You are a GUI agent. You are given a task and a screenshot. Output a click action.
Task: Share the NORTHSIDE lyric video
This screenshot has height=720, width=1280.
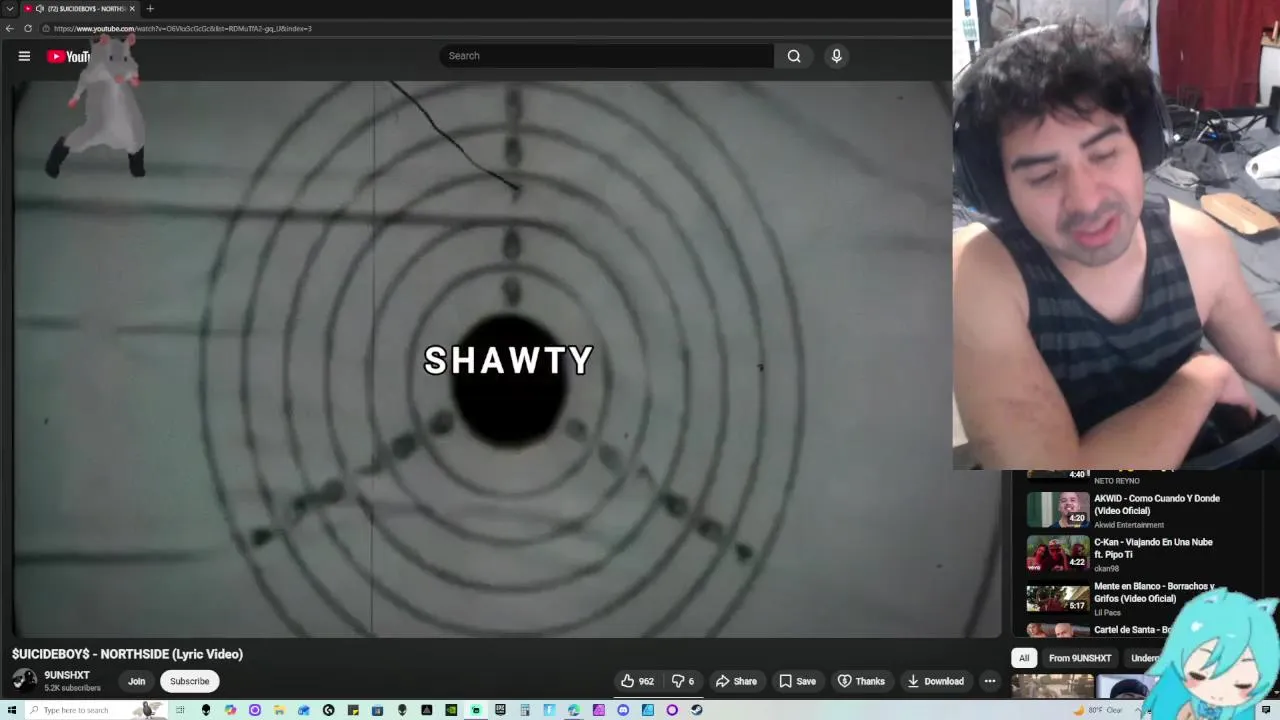tap(736, 681)
